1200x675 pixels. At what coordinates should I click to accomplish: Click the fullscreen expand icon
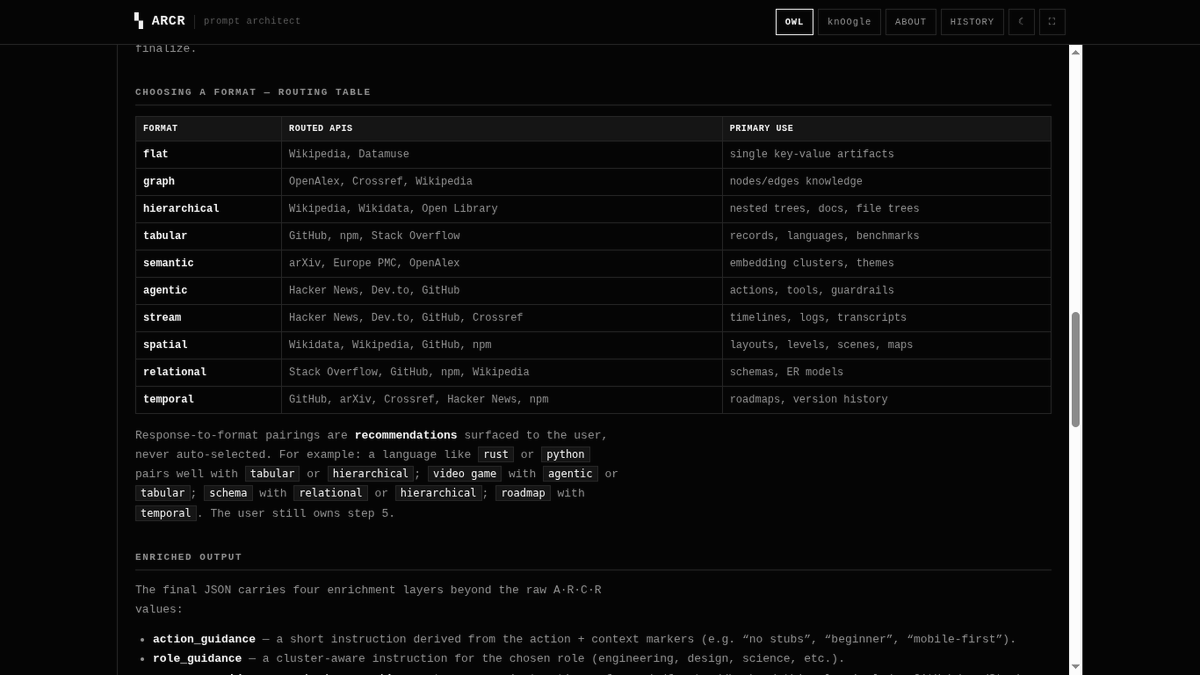(x=1052, y=22)
